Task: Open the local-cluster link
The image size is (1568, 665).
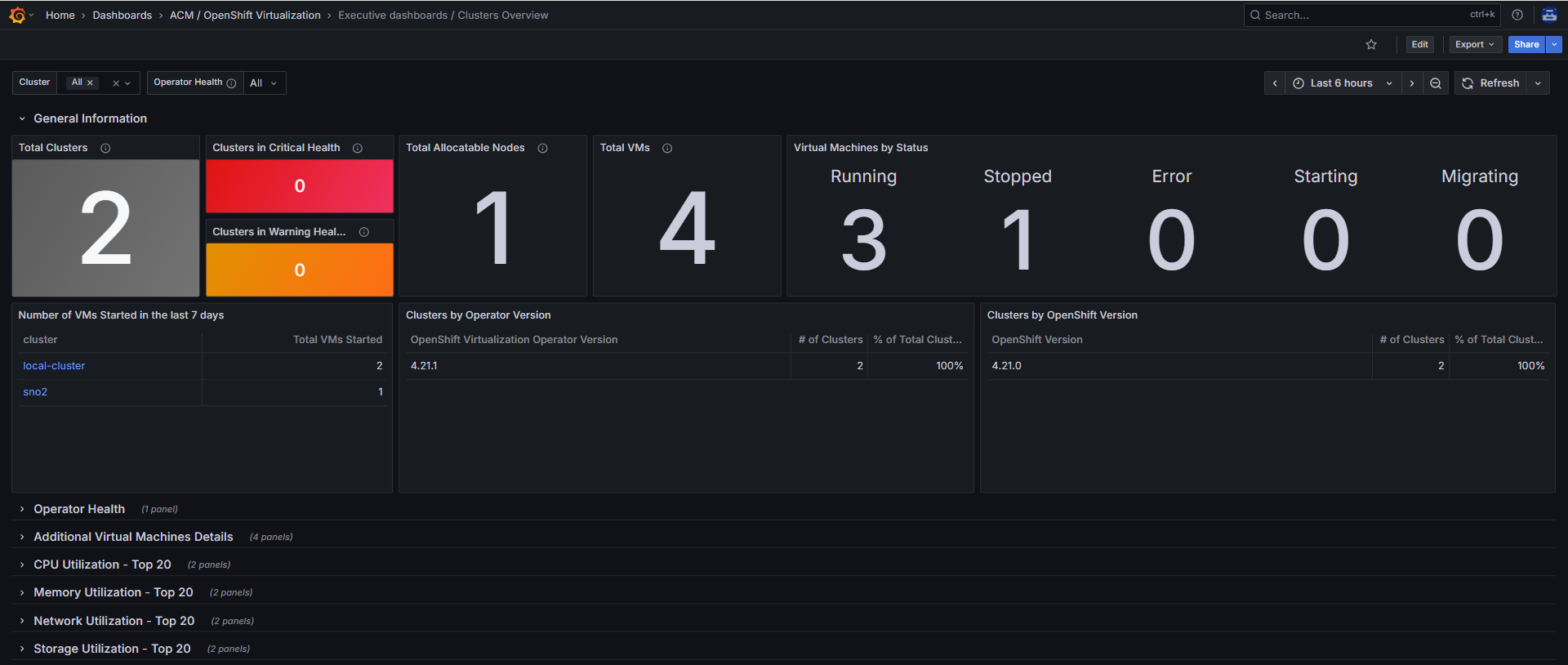Action: (x=54, y=366)
